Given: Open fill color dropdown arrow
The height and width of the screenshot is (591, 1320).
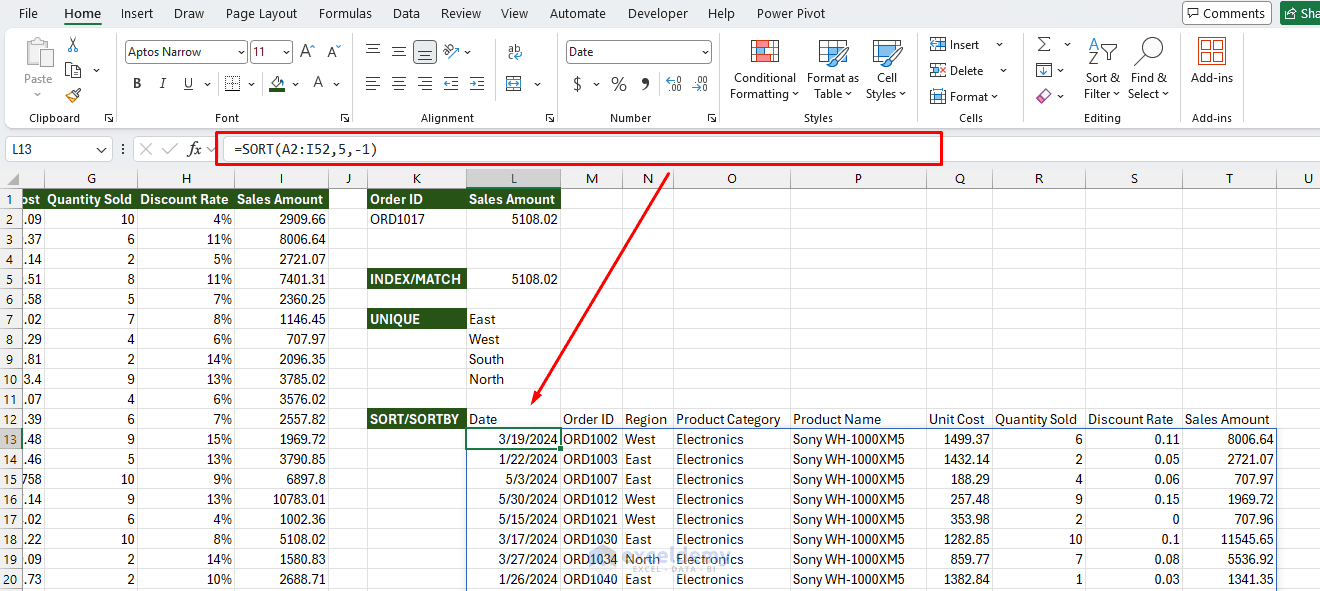Looking at the screenshot, I should click(294, 84).
